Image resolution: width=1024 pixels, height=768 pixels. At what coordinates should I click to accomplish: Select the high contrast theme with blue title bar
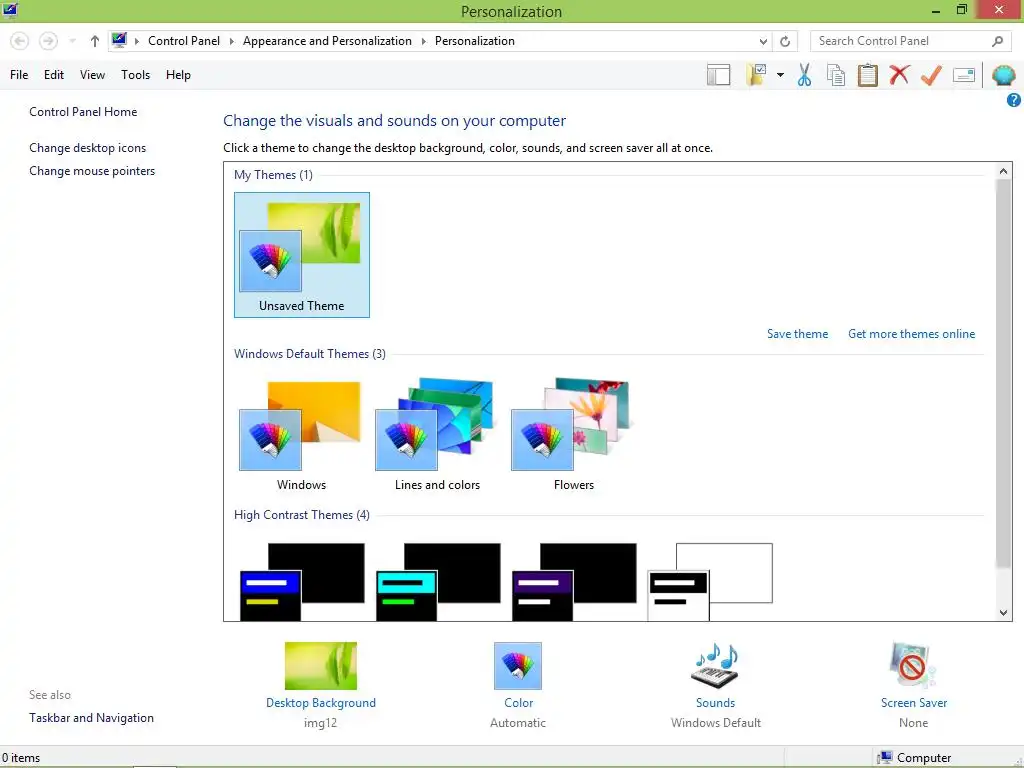click(x=302, y=581)
